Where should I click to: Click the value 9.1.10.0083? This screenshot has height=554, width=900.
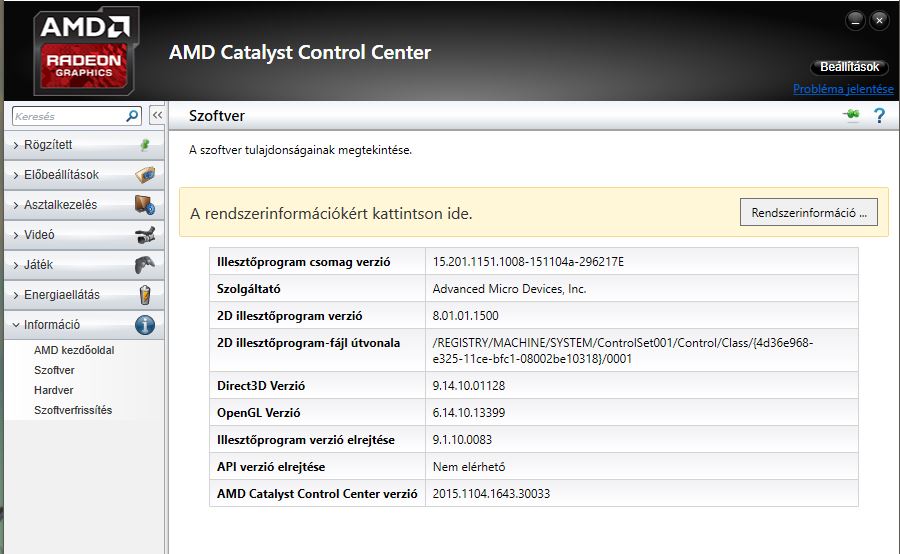[x=462, y=440]
